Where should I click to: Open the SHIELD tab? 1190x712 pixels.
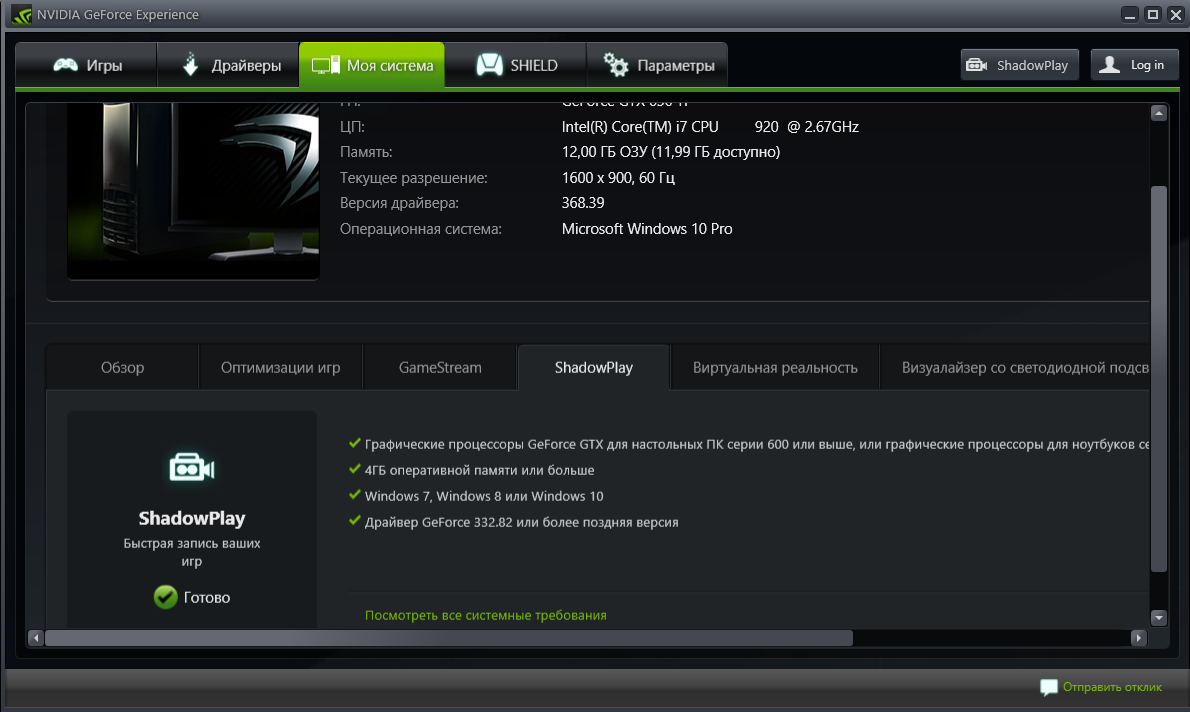click(516, 65)
